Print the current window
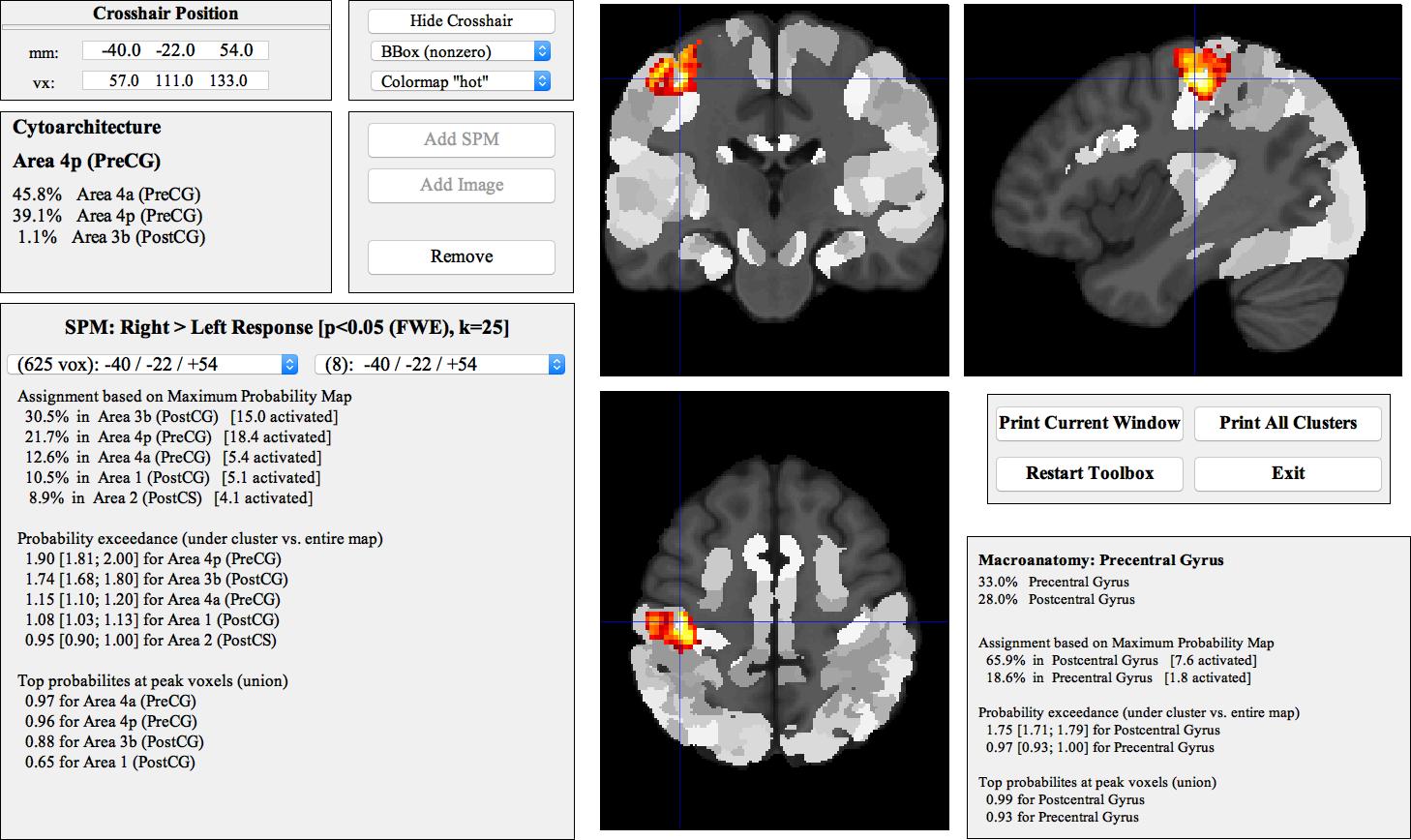Image resolution: width=1411 pixels, height=840 pixels. (1089, 423)
